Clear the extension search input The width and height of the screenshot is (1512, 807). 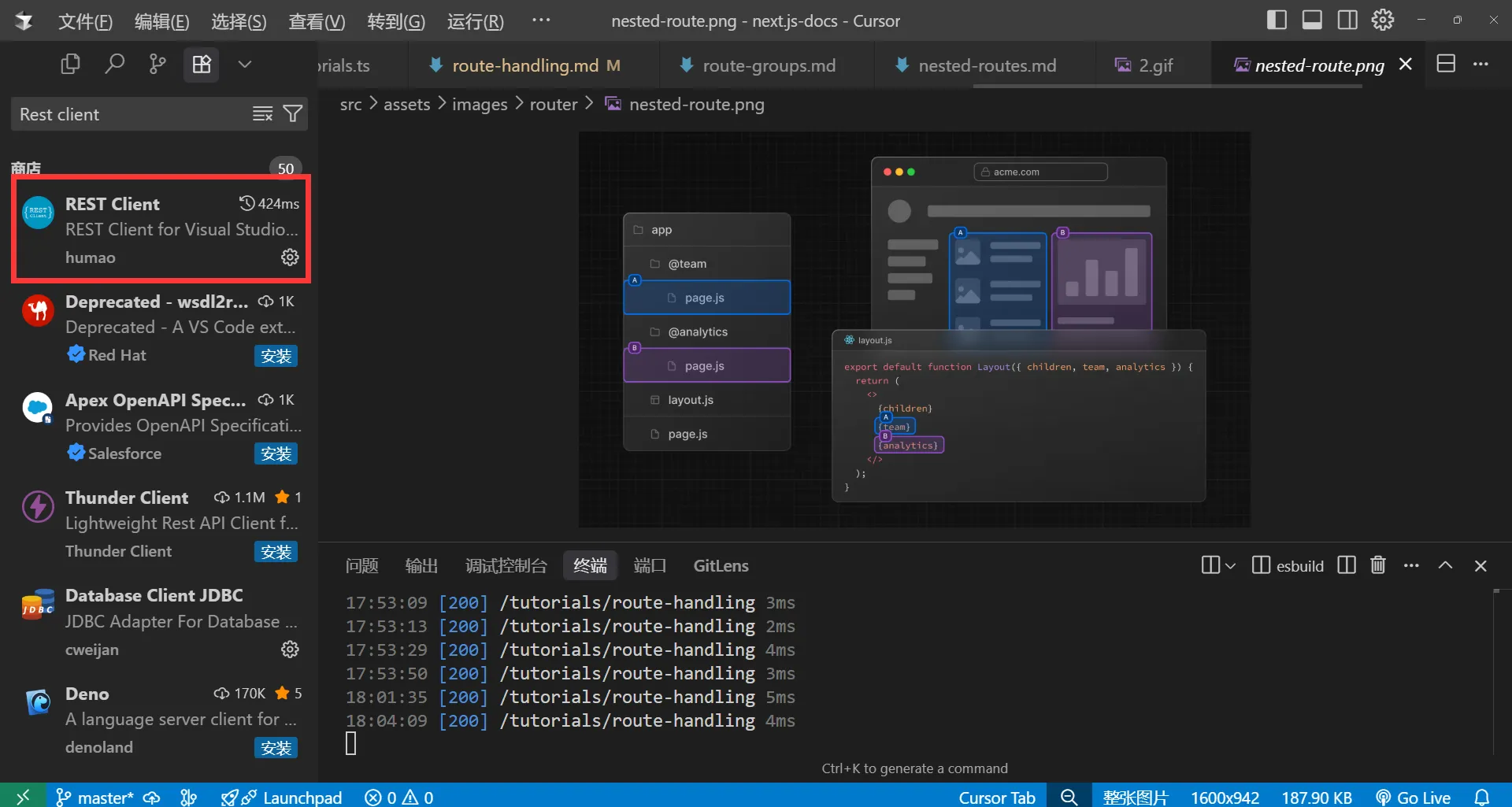coord(262,113)
